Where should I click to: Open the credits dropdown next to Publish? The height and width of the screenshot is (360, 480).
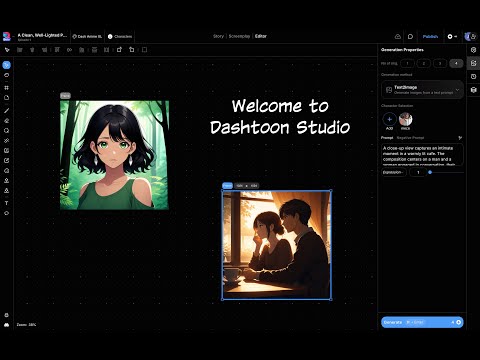[452, 36]
